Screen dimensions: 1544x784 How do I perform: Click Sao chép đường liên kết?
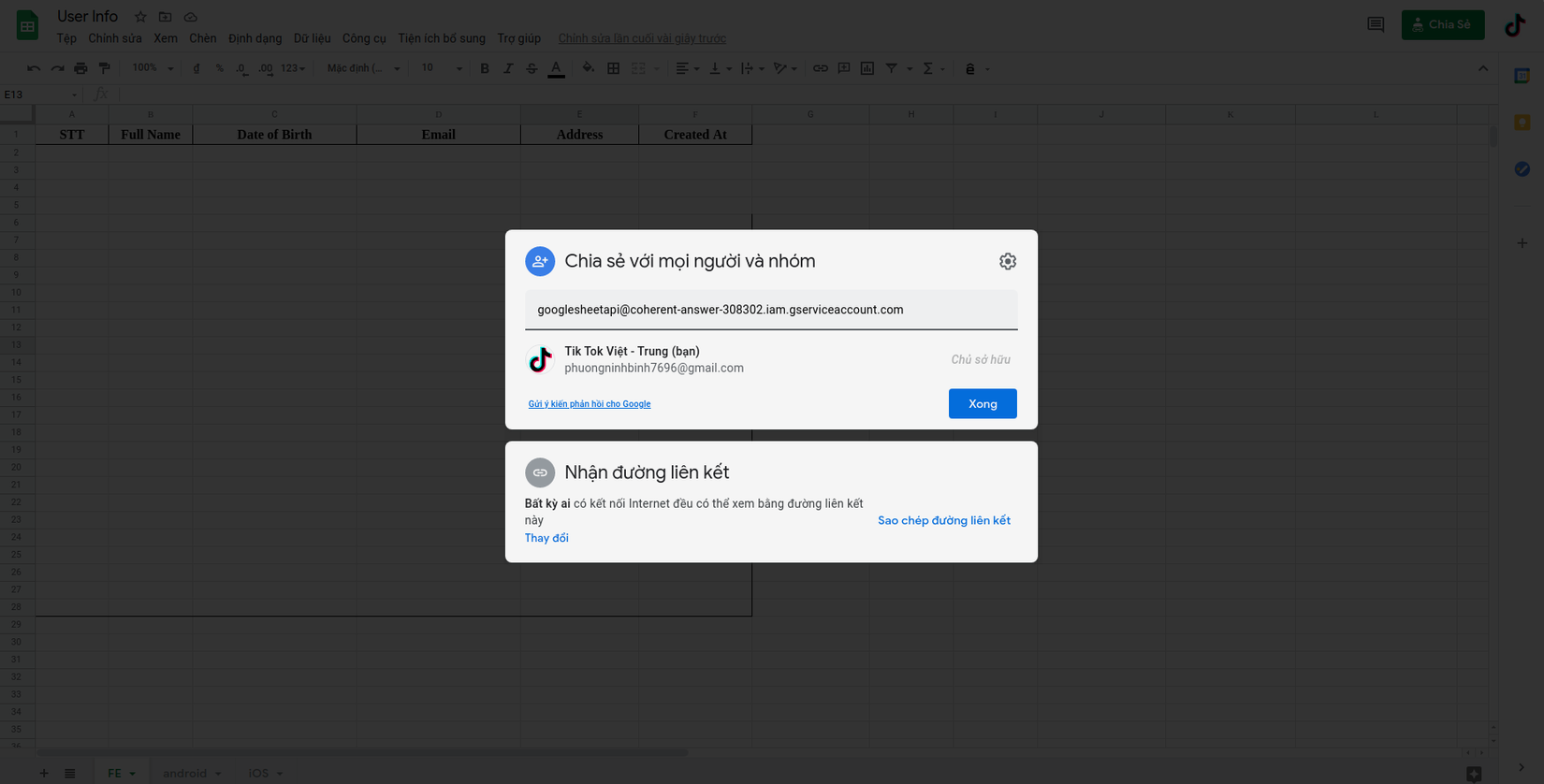tap(944, 520)
